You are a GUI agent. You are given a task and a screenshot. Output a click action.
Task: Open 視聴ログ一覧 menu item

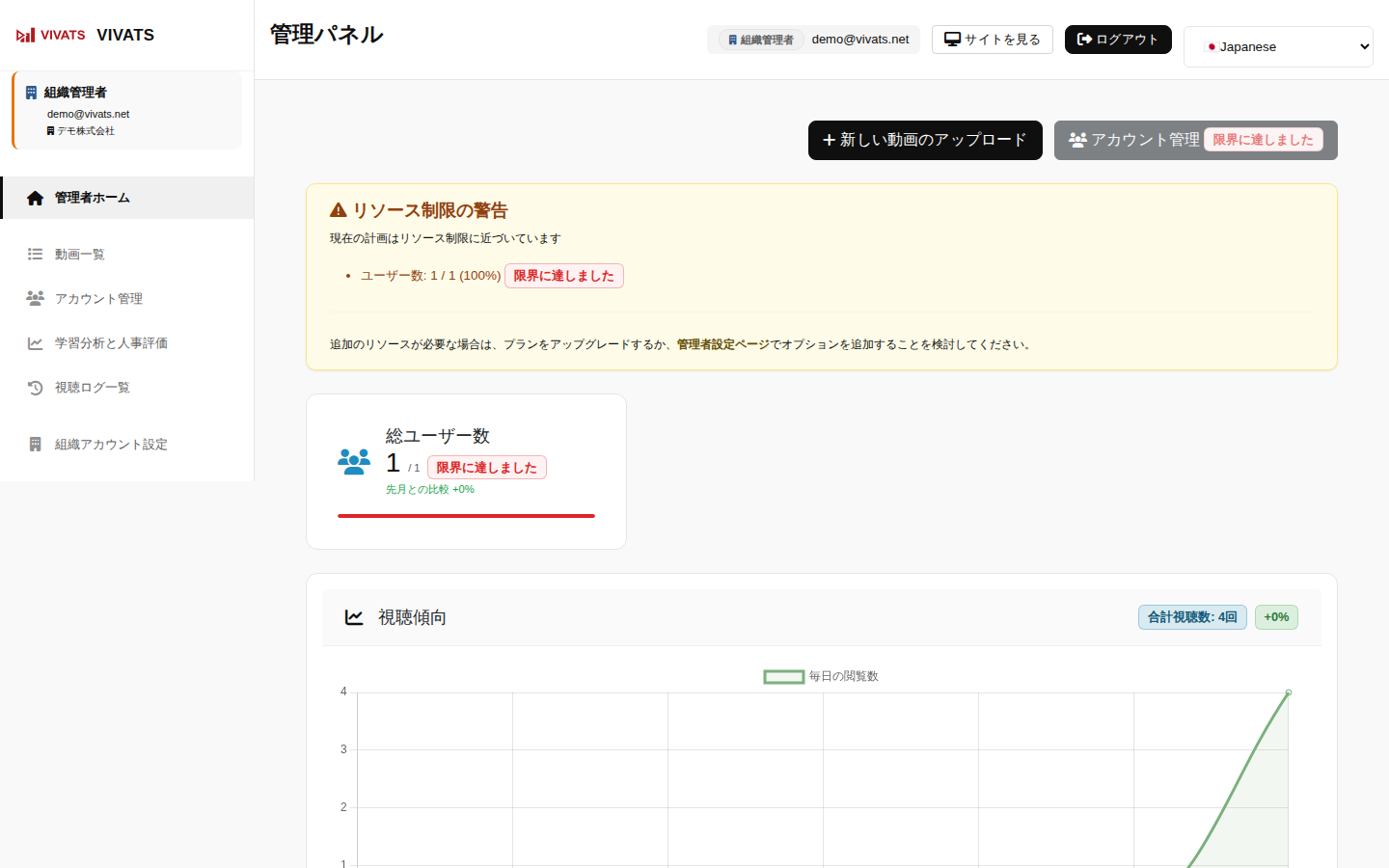[x=127, y=388]
